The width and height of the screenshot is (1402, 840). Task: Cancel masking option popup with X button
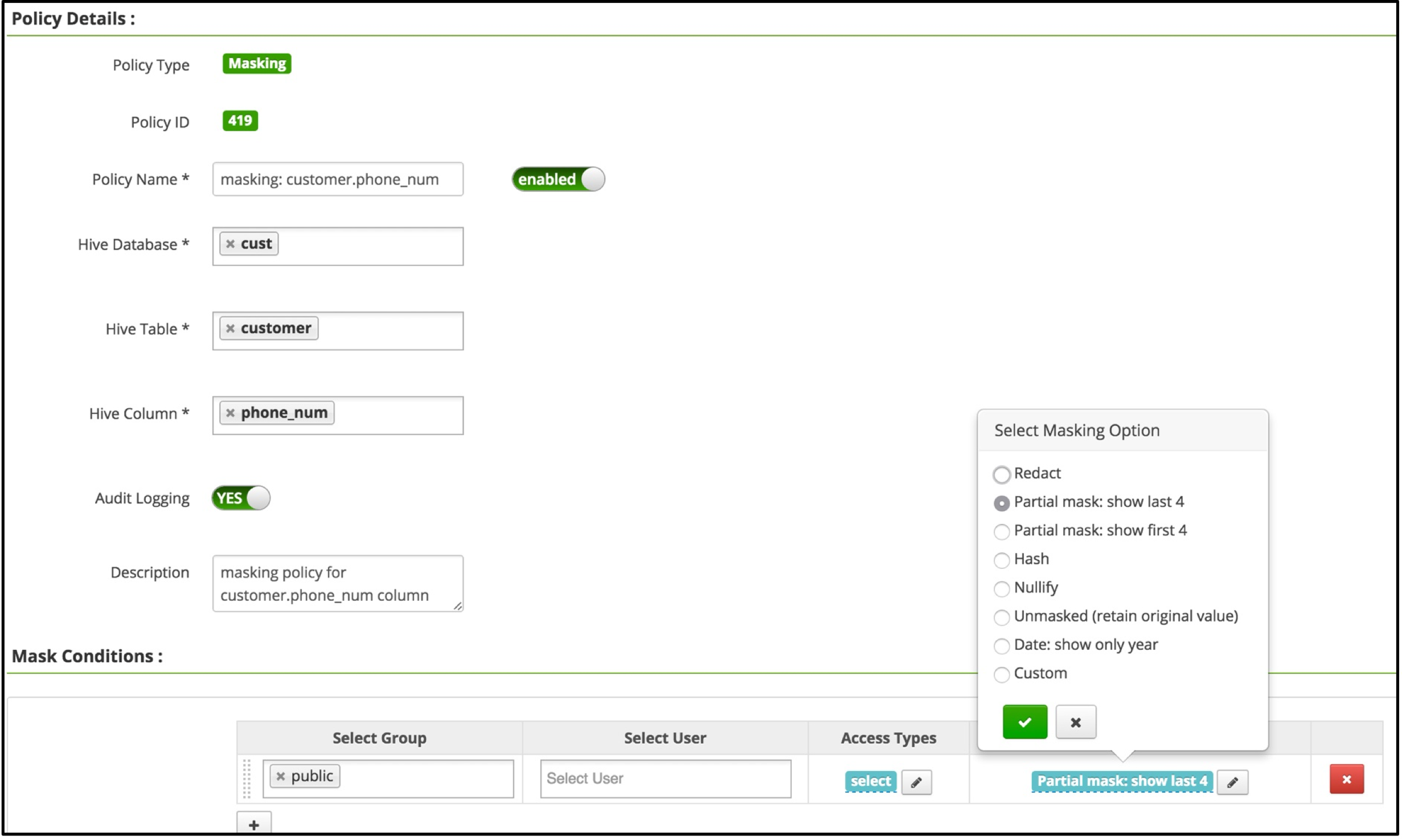coord(1076,722)
